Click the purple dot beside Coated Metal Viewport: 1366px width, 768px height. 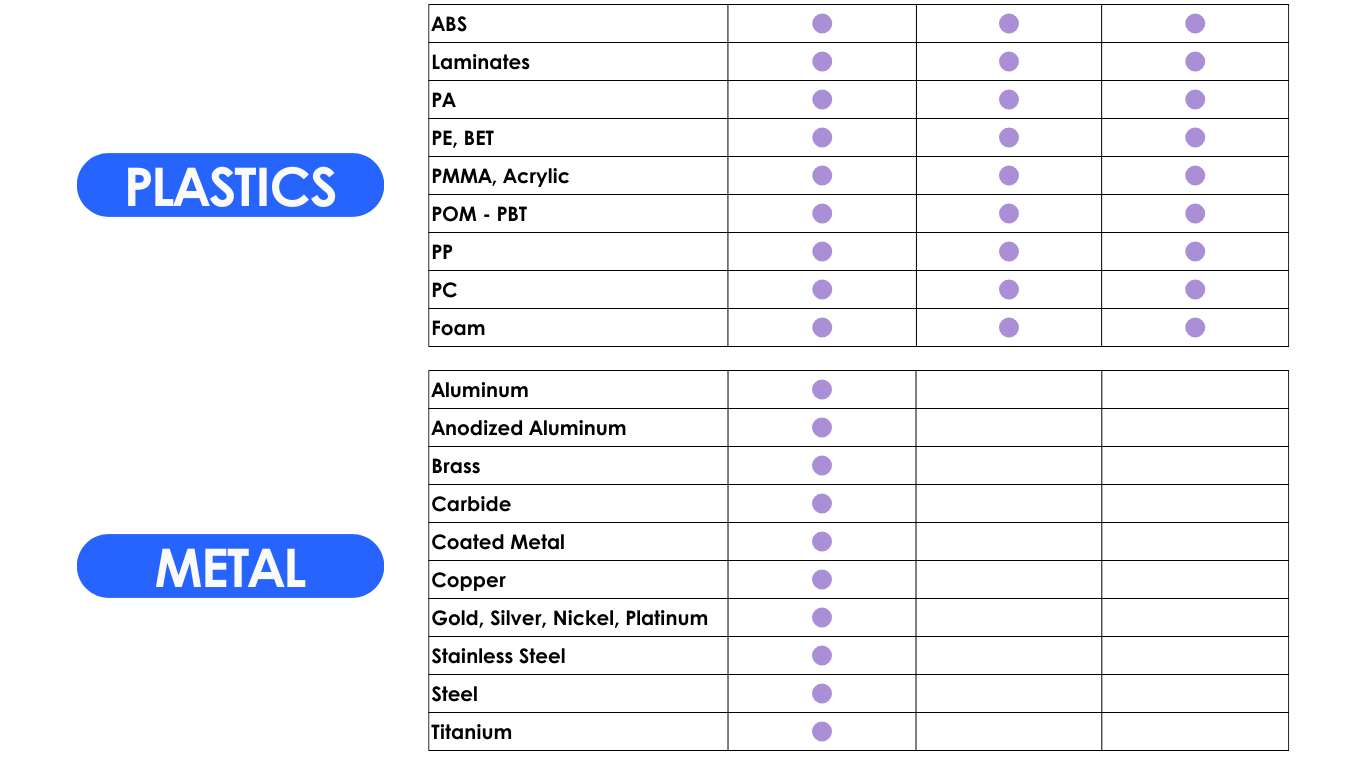point(822,542)
